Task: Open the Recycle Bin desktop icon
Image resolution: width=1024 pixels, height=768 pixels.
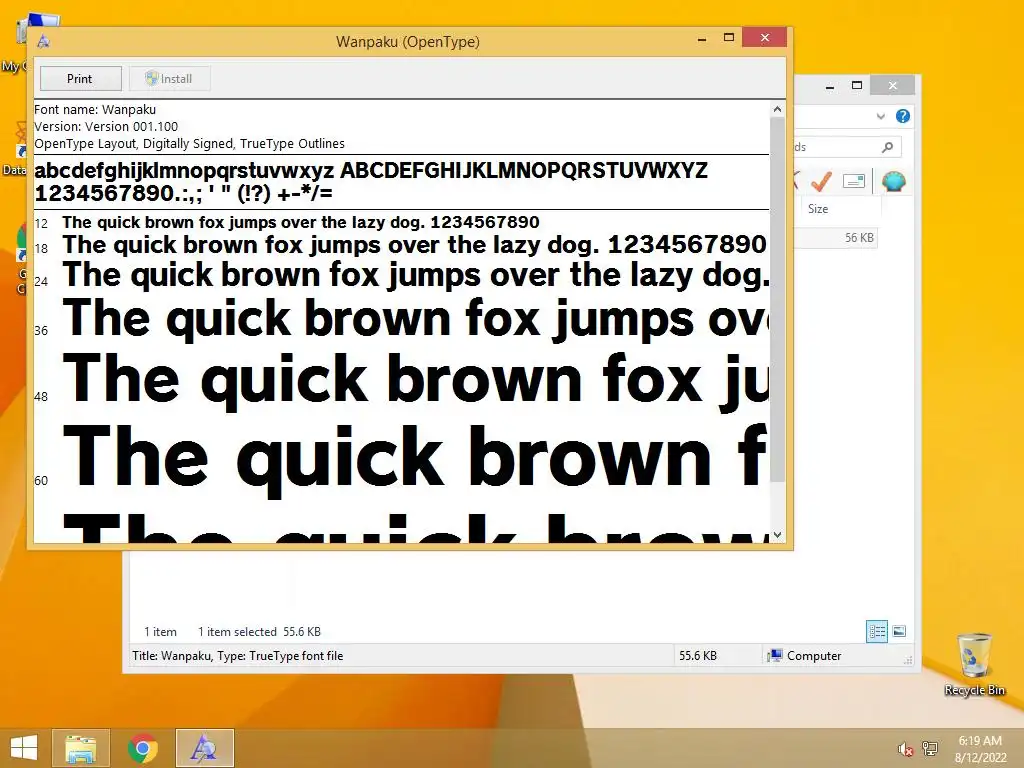Action: (x=974, y=664)
